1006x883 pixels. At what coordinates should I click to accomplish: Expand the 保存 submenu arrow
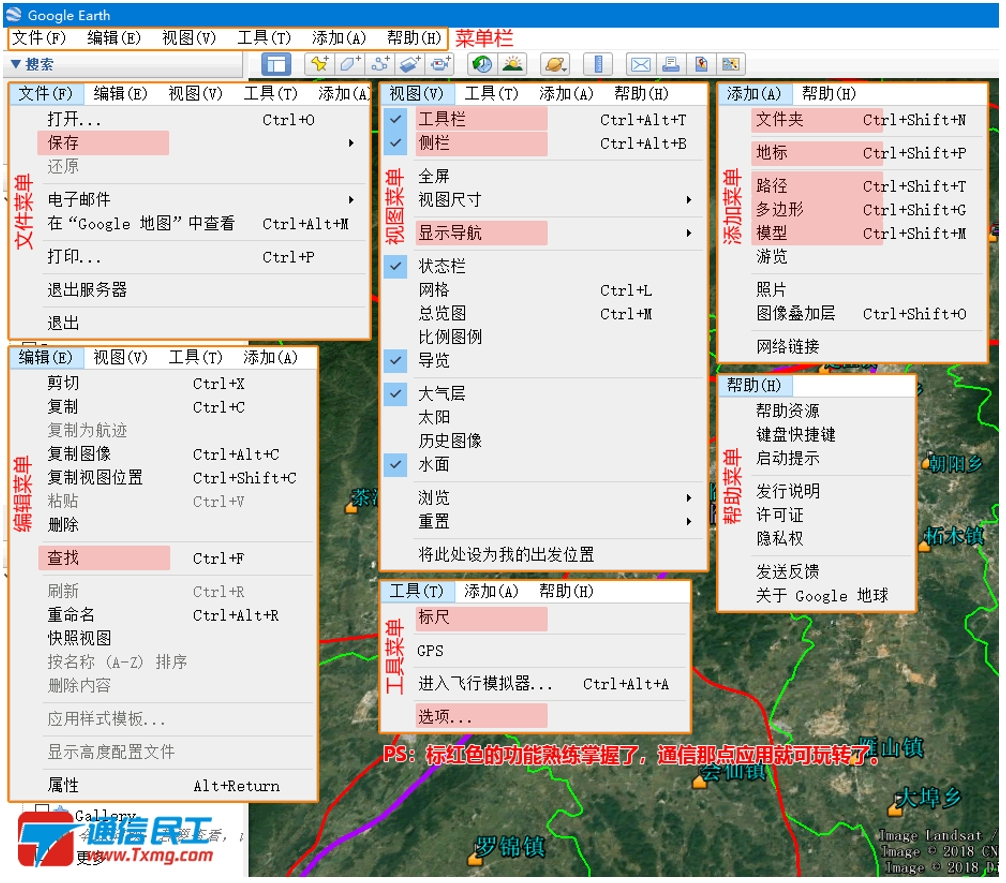click(351, 142)
